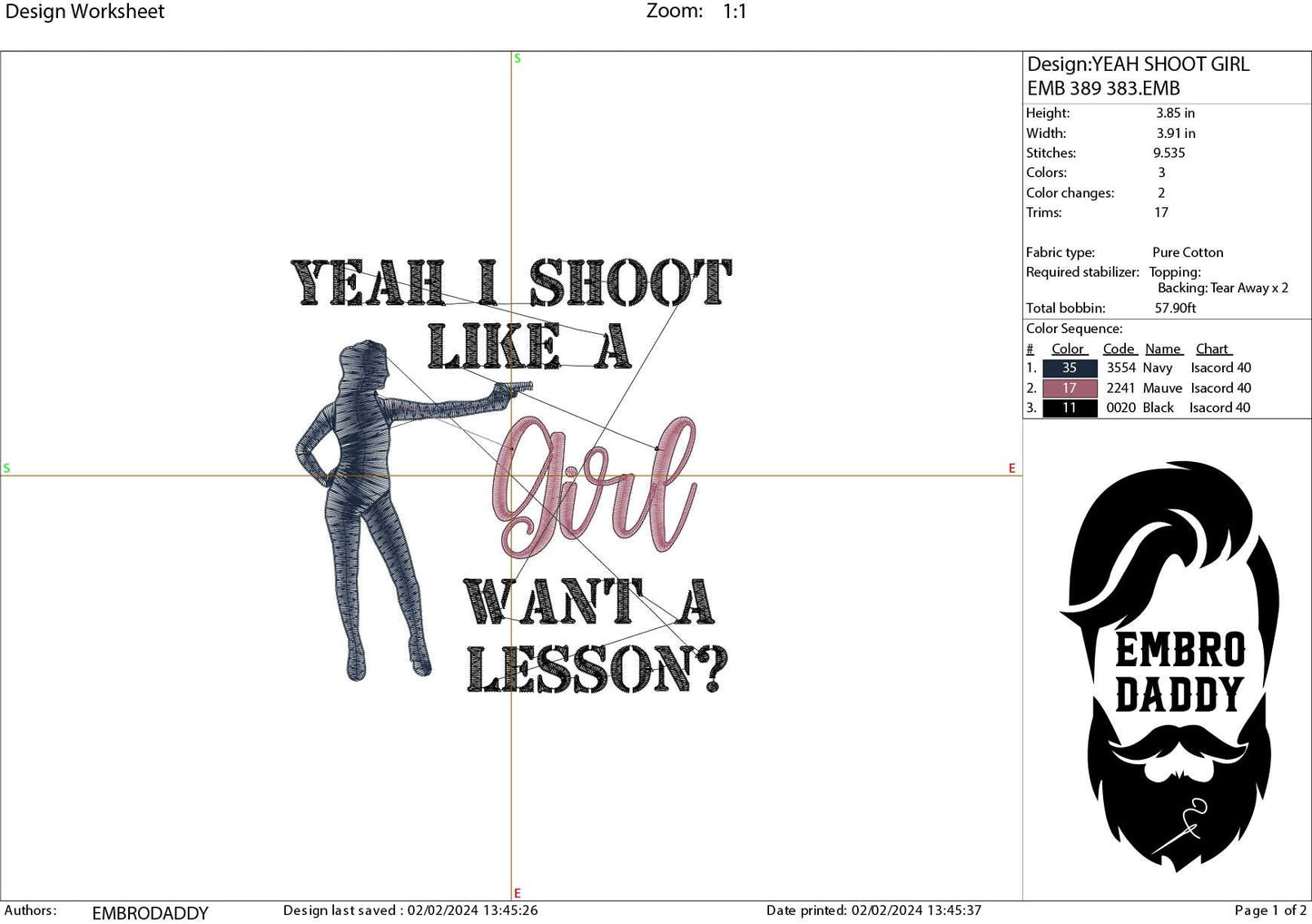Click the 'Topping:' text

pos(1175,272)
